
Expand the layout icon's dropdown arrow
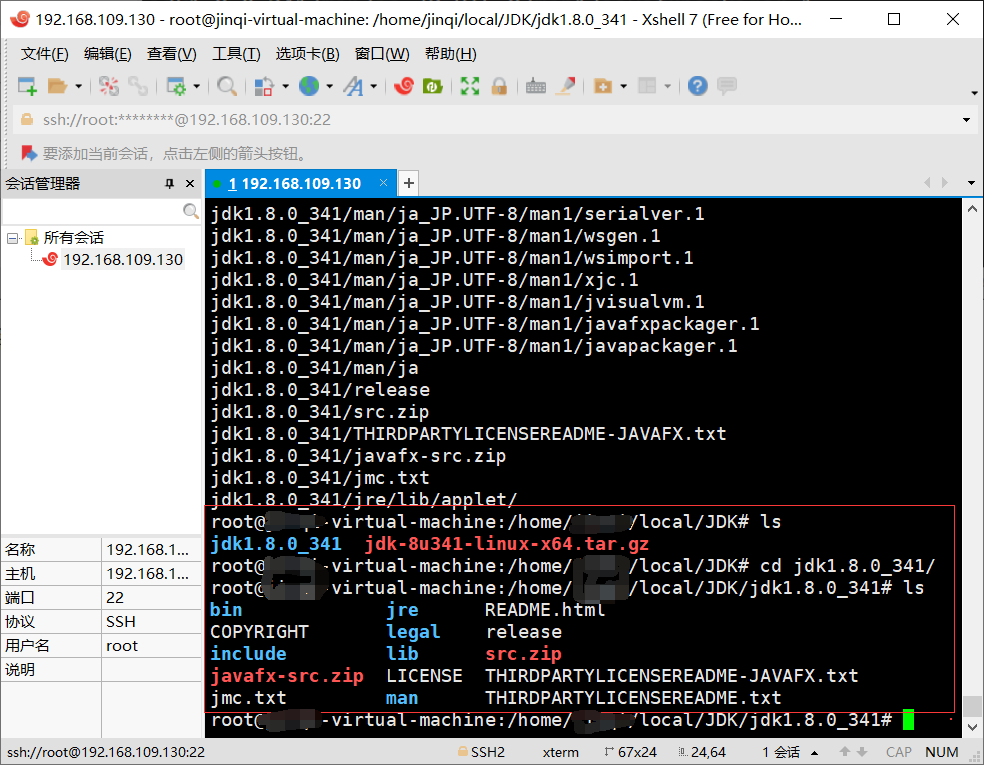tap(667, 86)
